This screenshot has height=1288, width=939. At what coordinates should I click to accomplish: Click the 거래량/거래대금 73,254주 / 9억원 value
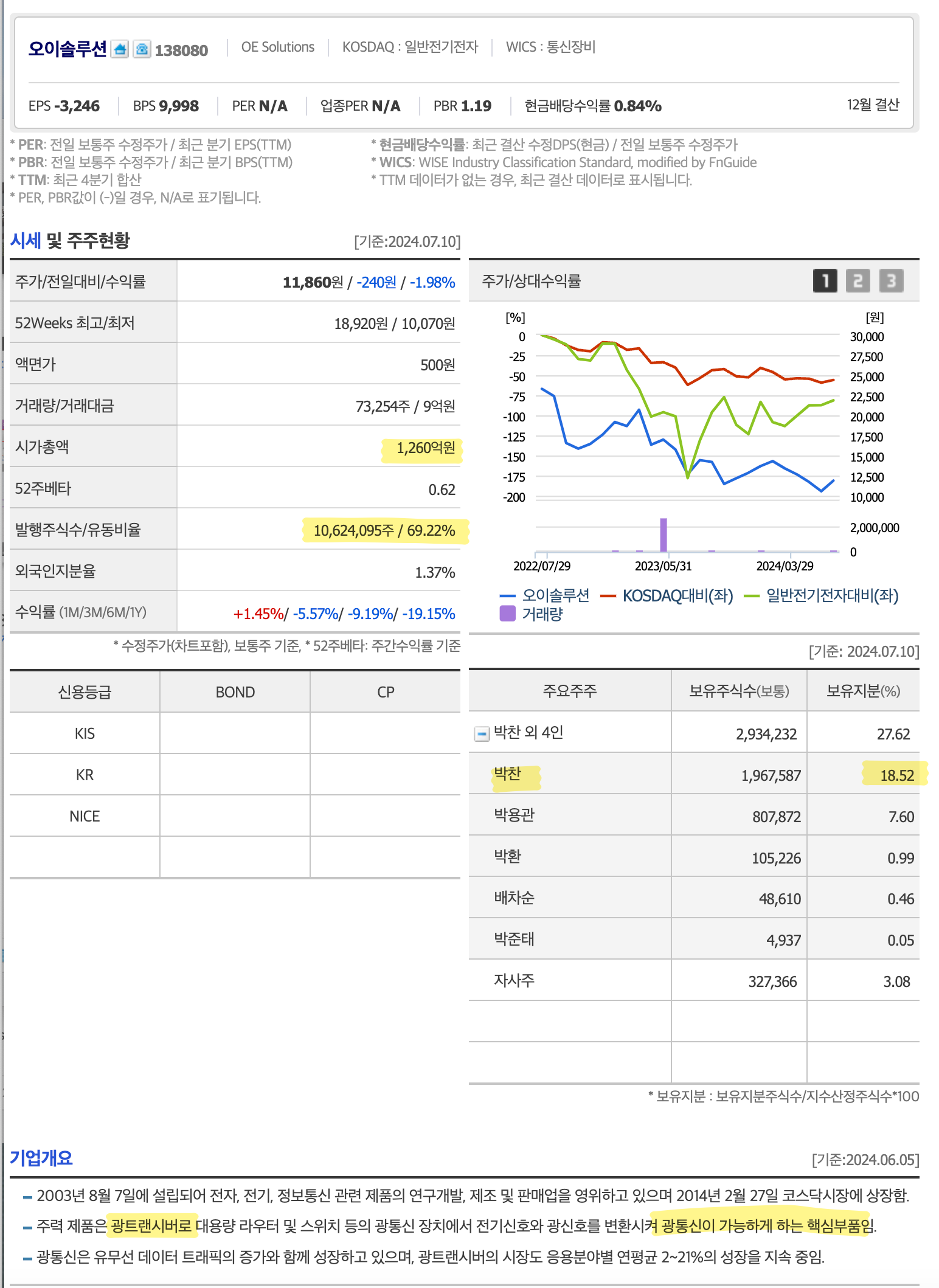pyautogui.click(x=405, y=406)
